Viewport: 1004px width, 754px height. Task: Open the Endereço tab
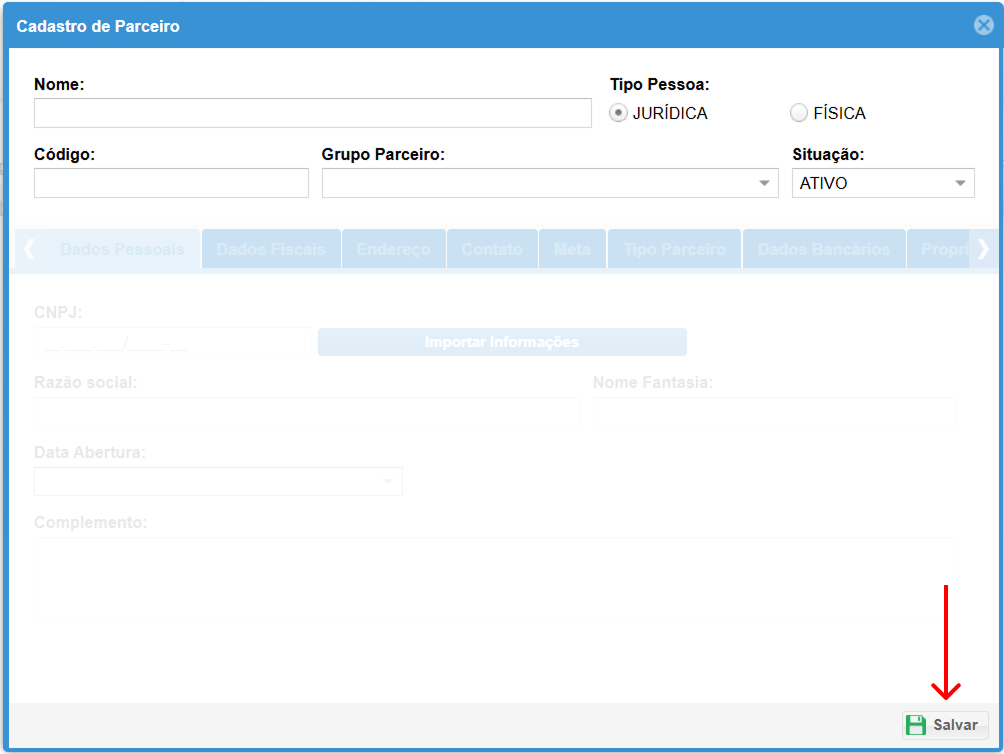click(x=393, y=249)
